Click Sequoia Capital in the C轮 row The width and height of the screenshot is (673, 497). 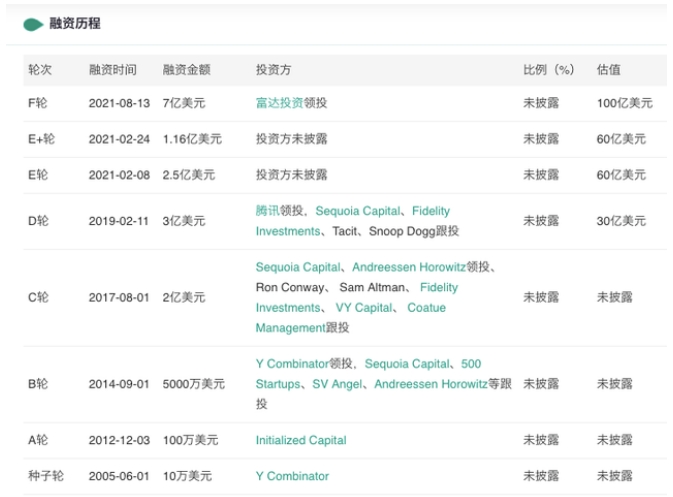pyautogui.click(x=298, y=268)
